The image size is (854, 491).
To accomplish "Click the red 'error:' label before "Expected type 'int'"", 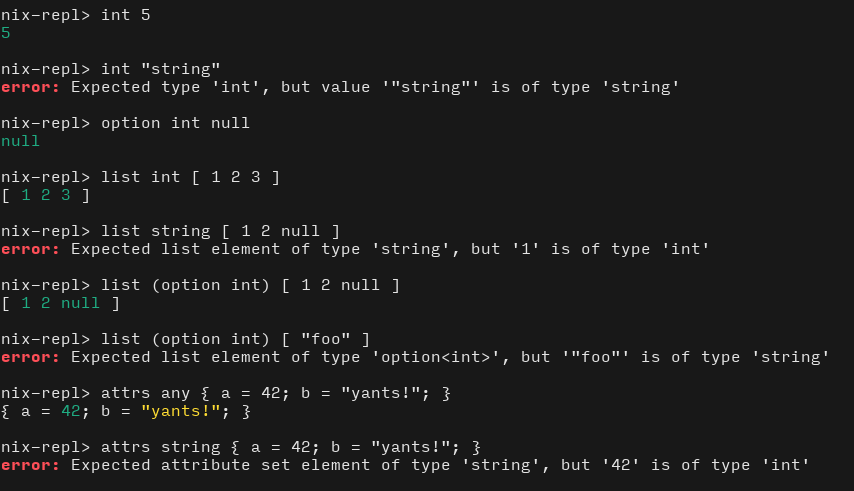I will [30, 87].
